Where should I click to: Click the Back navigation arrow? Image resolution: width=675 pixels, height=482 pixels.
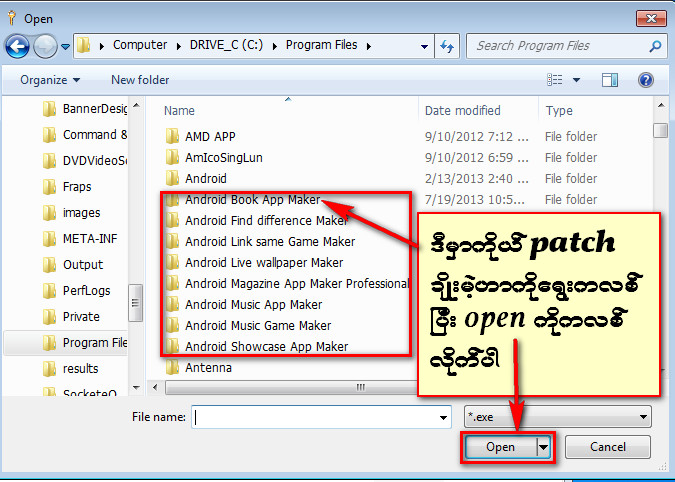tap(17, 46)
